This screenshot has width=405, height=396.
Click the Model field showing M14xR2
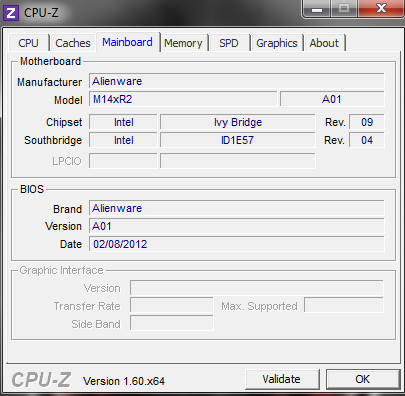[183, 99]
